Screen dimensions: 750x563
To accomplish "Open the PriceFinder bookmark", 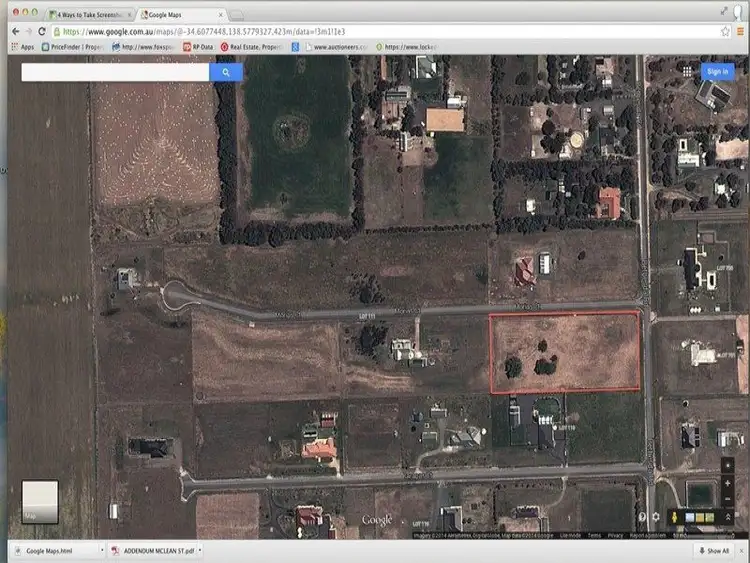I will (73, 47).
